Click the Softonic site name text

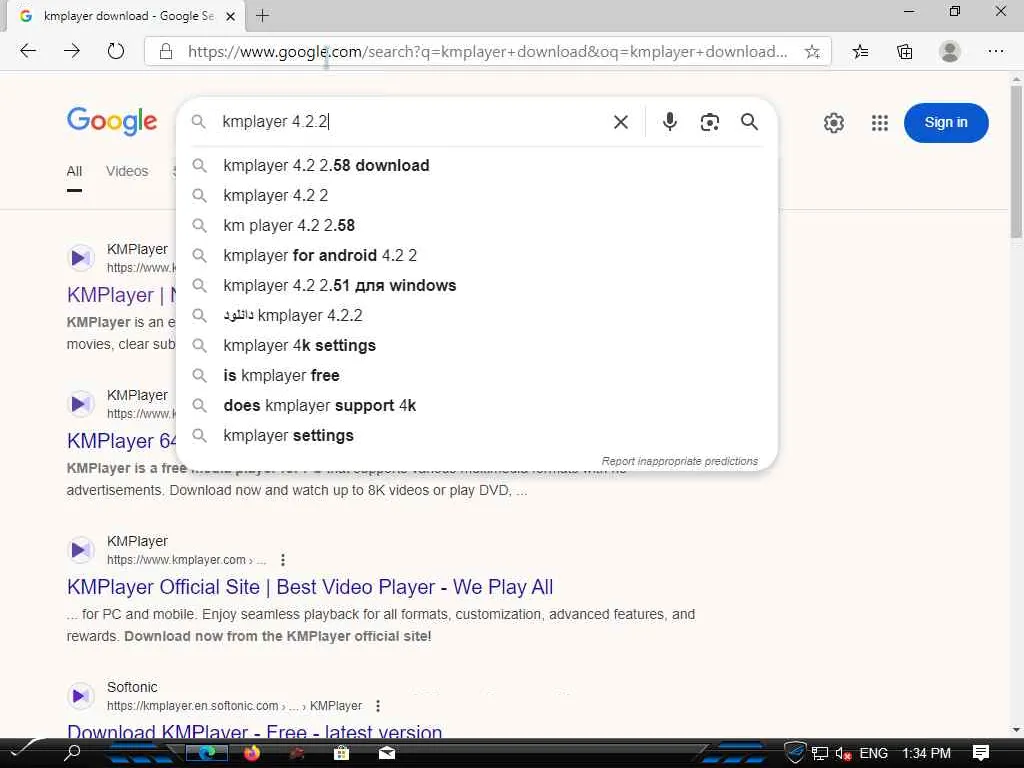tap(132, 687)
